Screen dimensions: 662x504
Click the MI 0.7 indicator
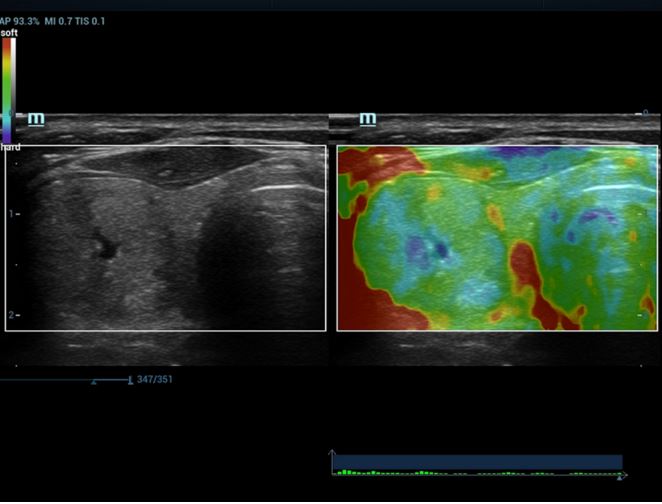pos(60,21)
